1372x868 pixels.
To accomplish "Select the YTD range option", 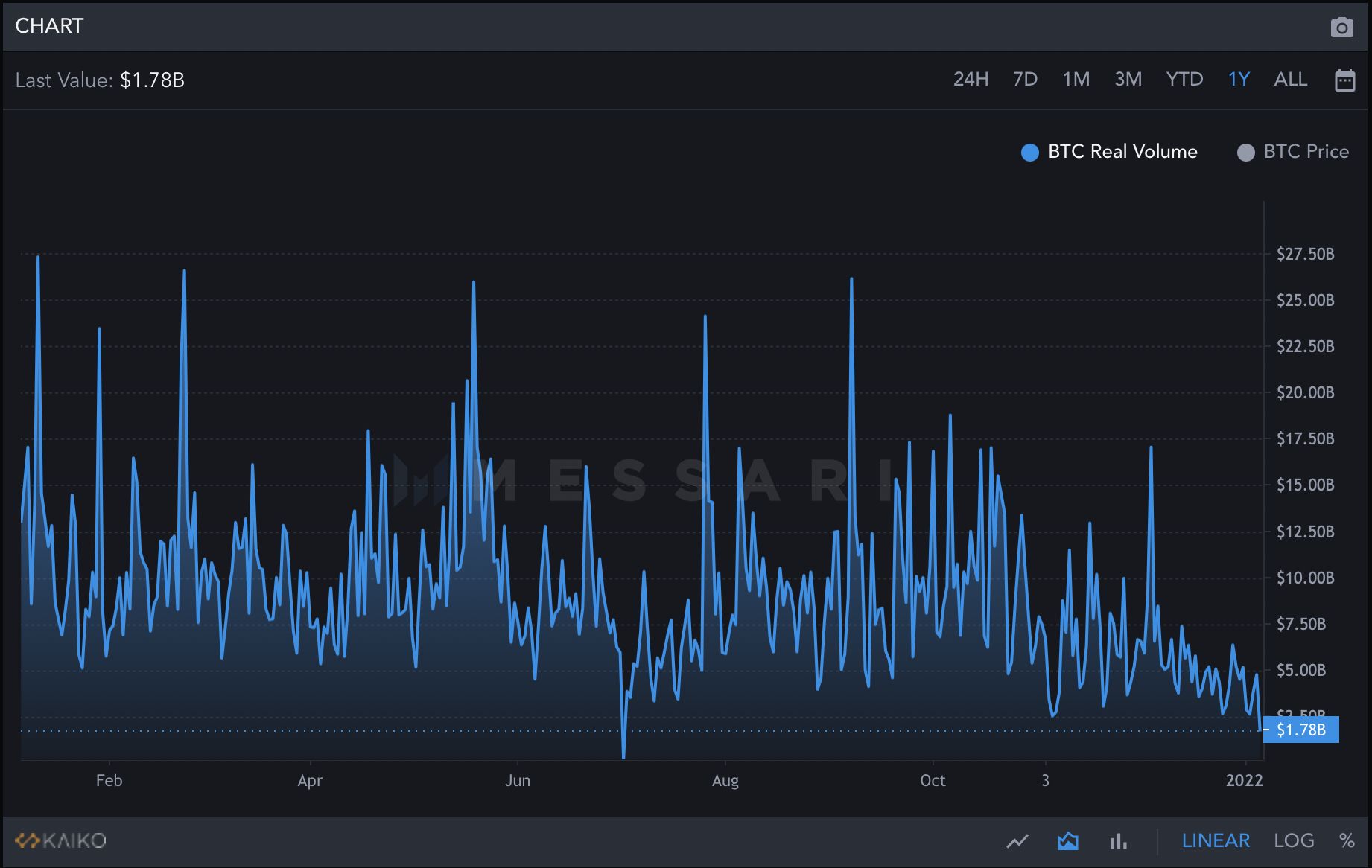I will [1186, 80].
